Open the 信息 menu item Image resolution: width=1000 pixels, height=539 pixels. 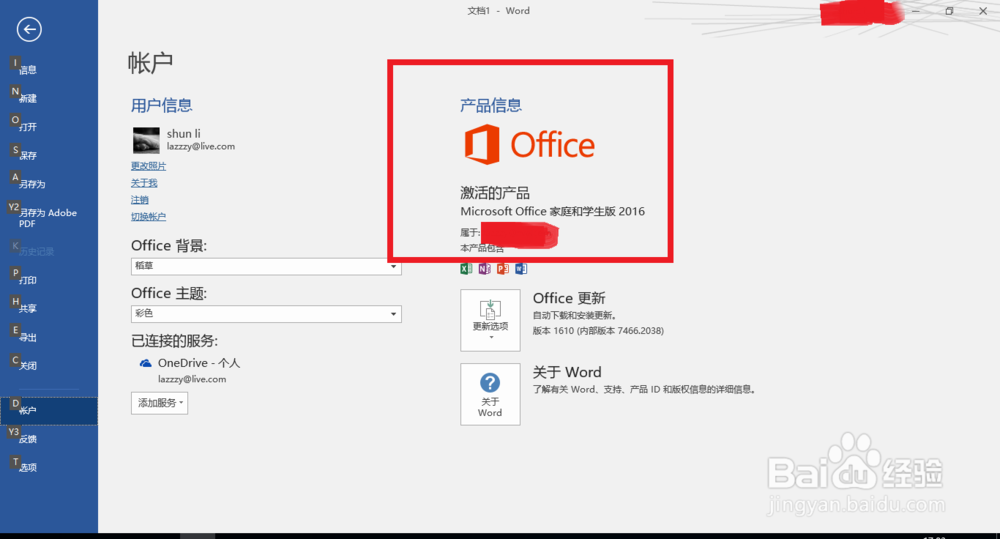(x=27, y=70)
